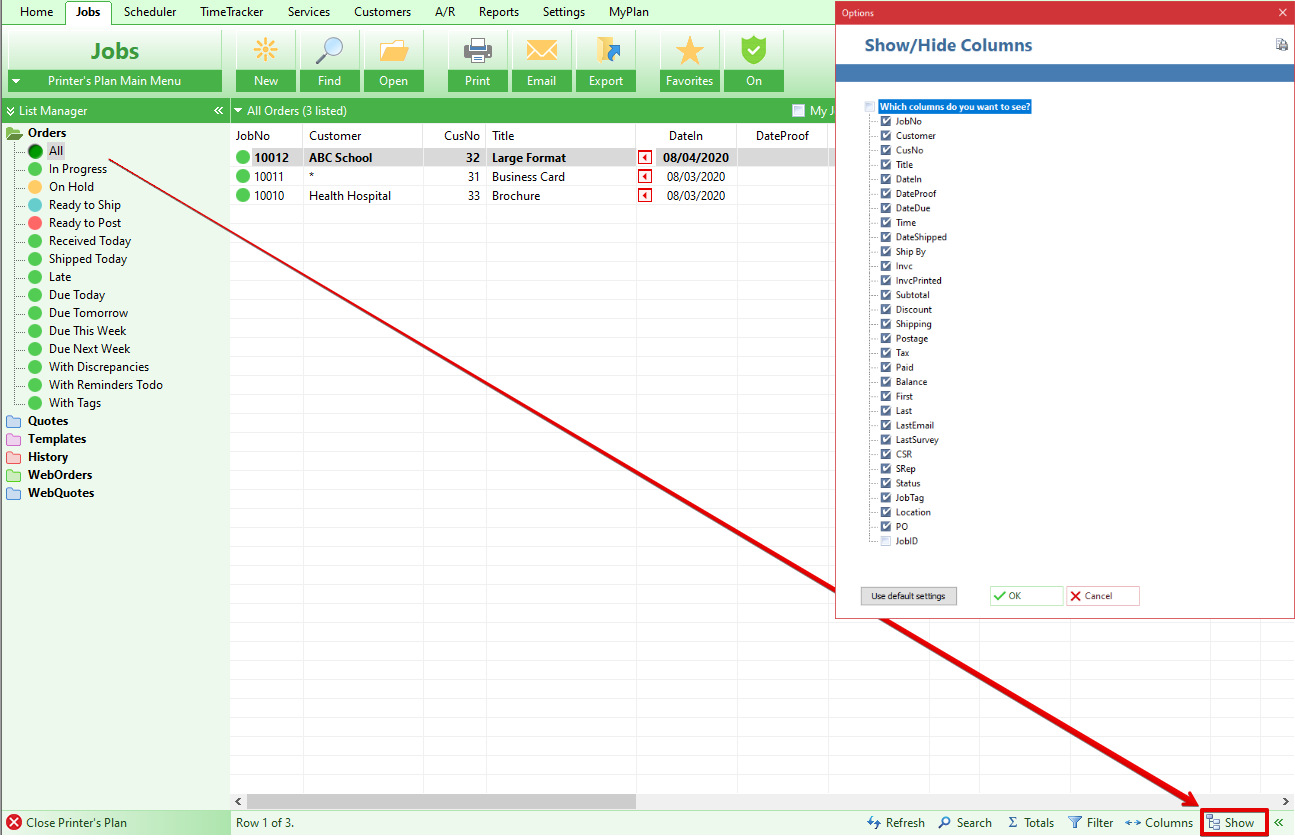Click the Print printer icon
The height and width of the screenshot is (840, 1295).
pos(478,50)
